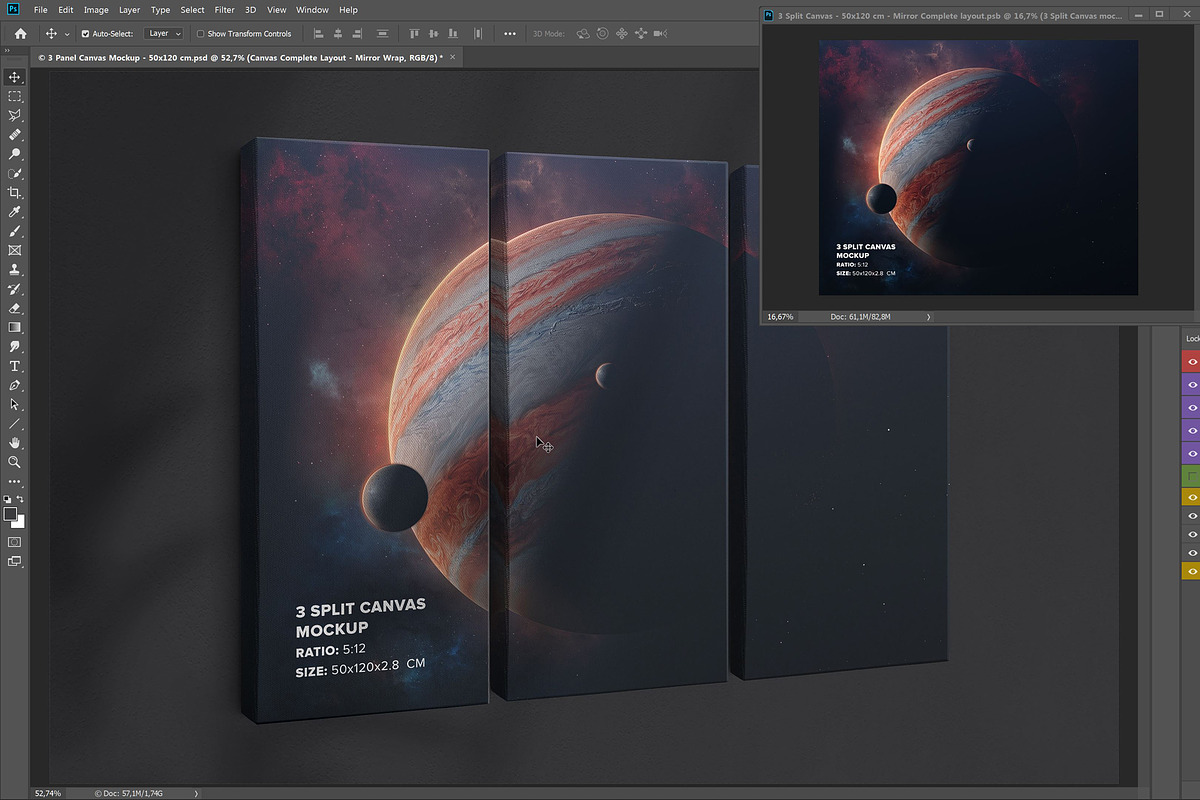Select the Hand tool
Viewport: 1200px width, 800px height.
coord(14,443)
